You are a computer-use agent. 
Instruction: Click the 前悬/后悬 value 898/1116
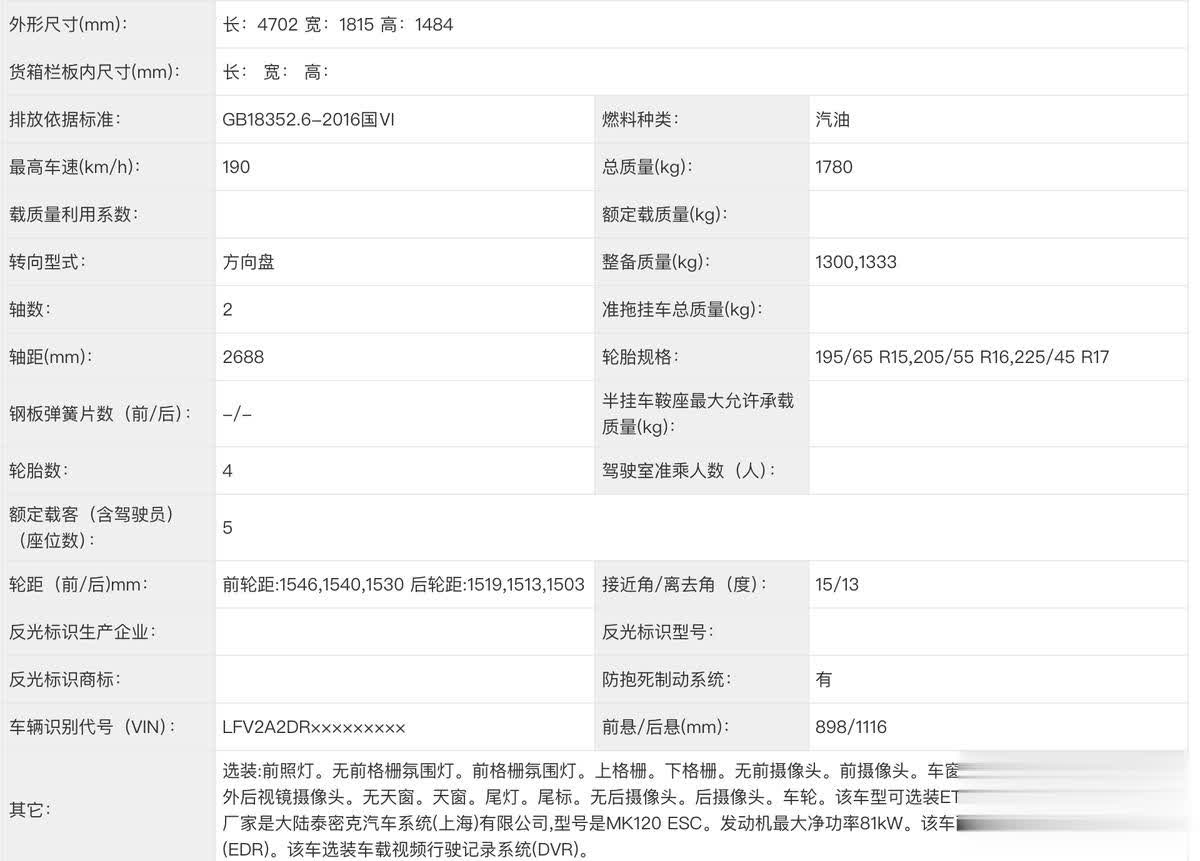click(x=851, y=727)
